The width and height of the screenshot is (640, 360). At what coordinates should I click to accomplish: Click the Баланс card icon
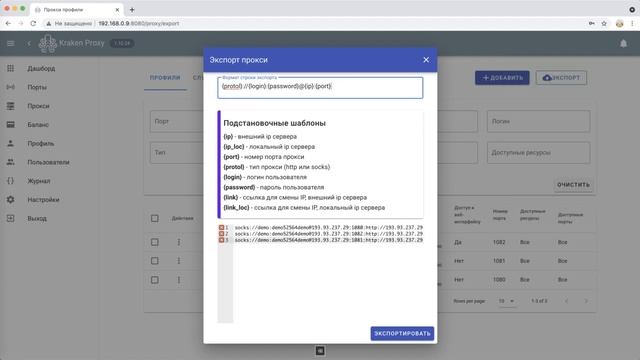click(11, 124)
